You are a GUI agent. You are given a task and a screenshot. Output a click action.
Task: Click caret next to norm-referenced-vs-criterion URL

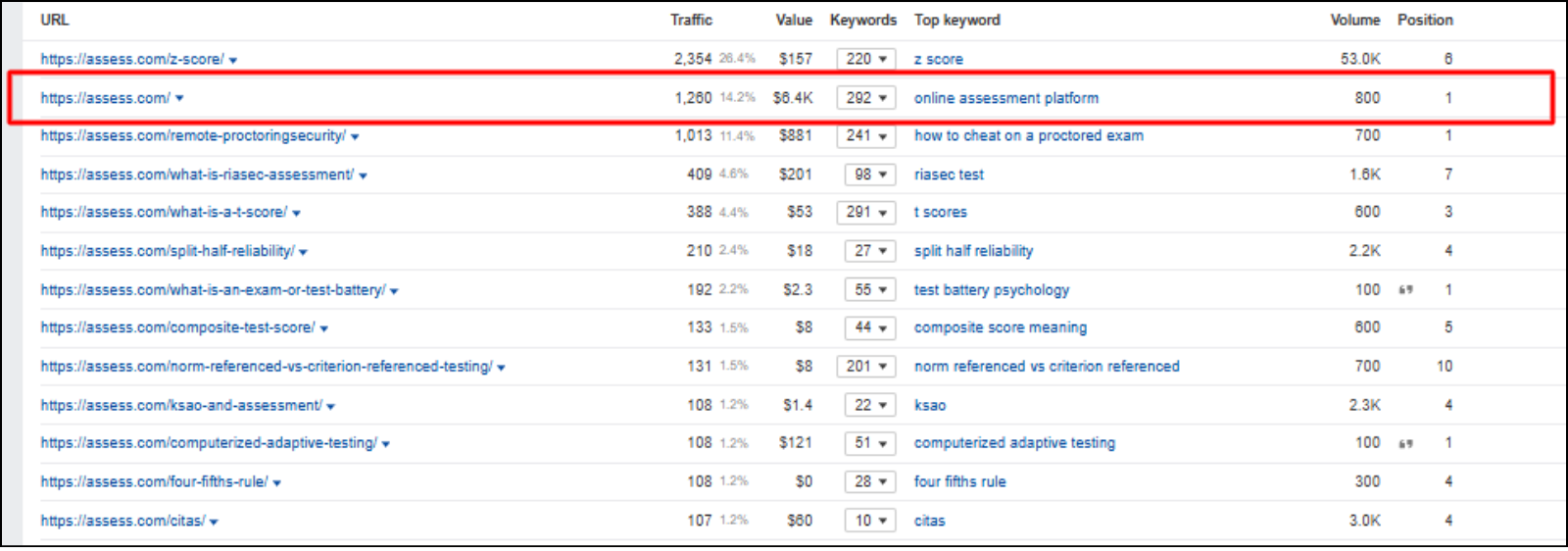pyautogui.click(x=501, y=368)
